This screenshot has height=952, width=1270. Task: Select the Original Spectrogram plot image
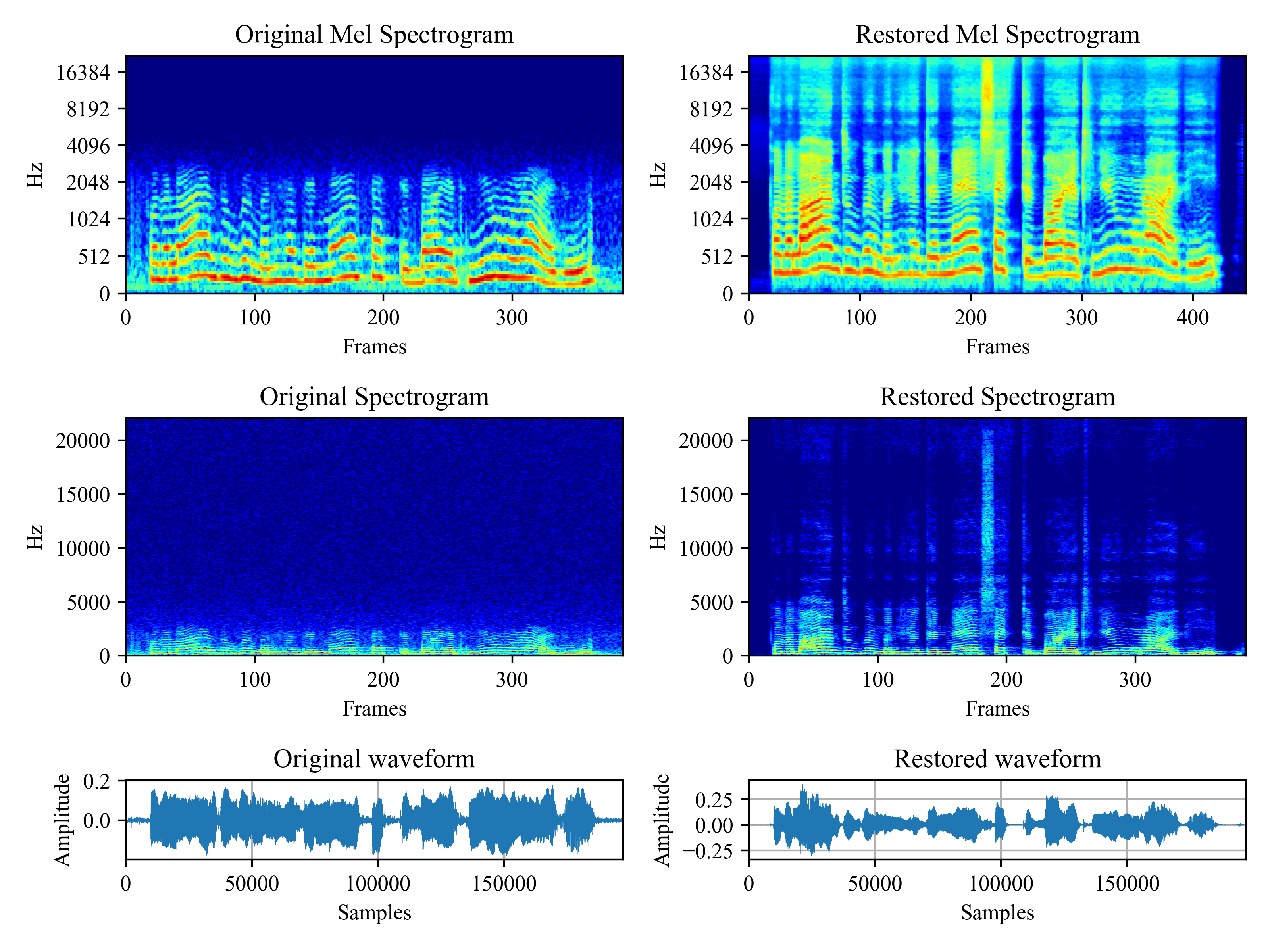pyautogui.click(x=374, y=537)
